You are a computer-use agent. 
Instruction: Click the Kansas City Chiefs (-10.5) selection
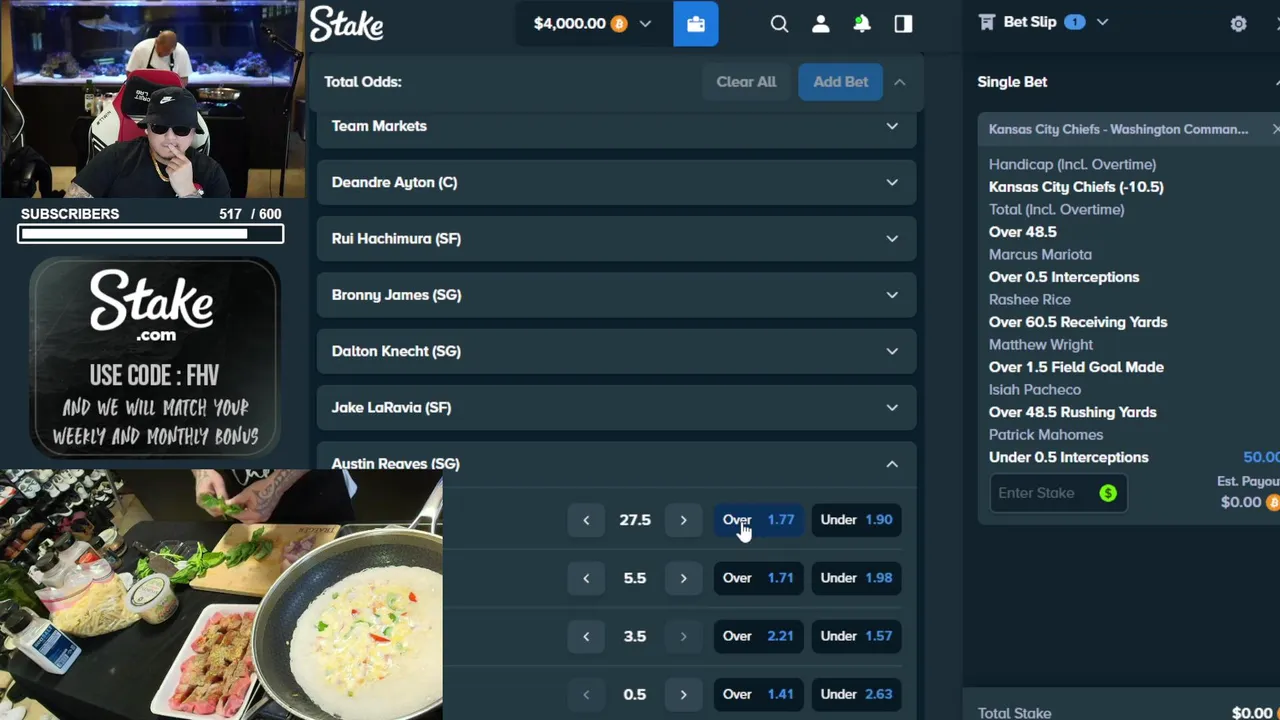point(1076,187)
